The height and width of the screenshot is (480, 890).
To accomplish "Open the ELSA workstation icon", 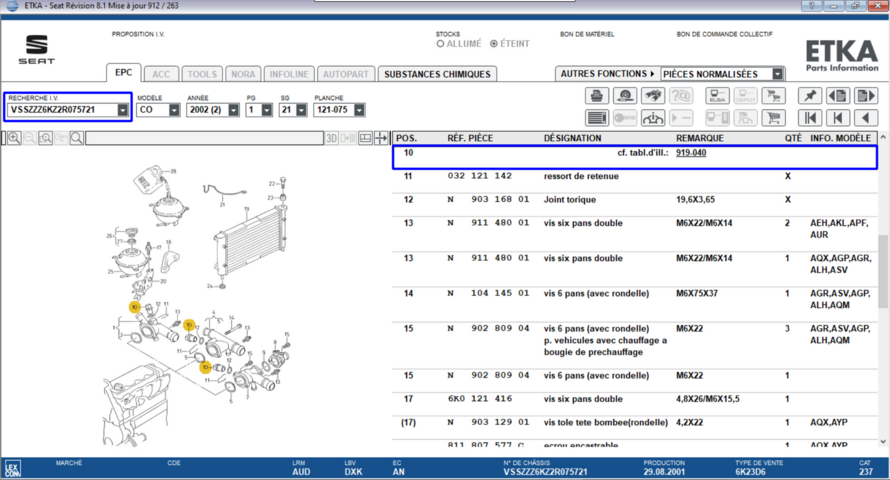I will click(x=717, y=96).
